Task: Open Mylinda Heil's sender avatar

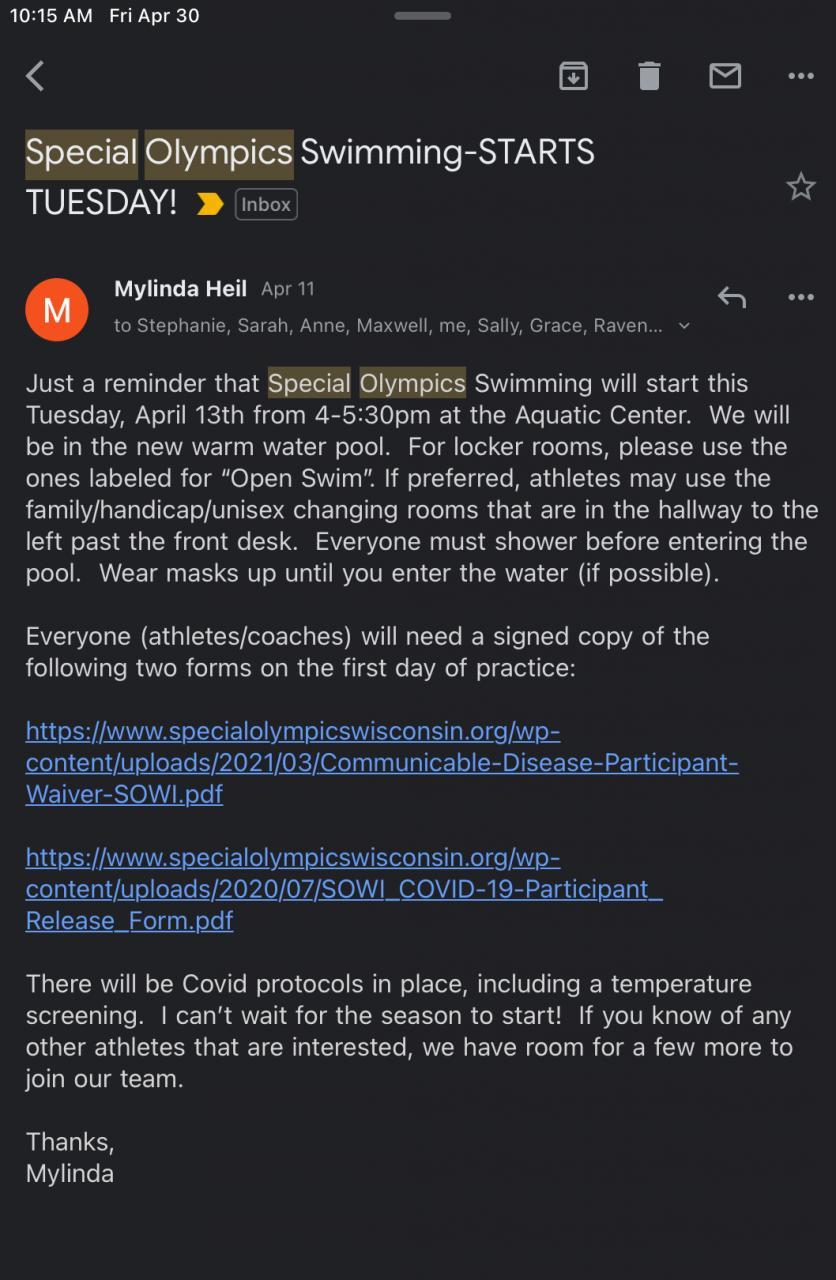Action: (57, 310)
